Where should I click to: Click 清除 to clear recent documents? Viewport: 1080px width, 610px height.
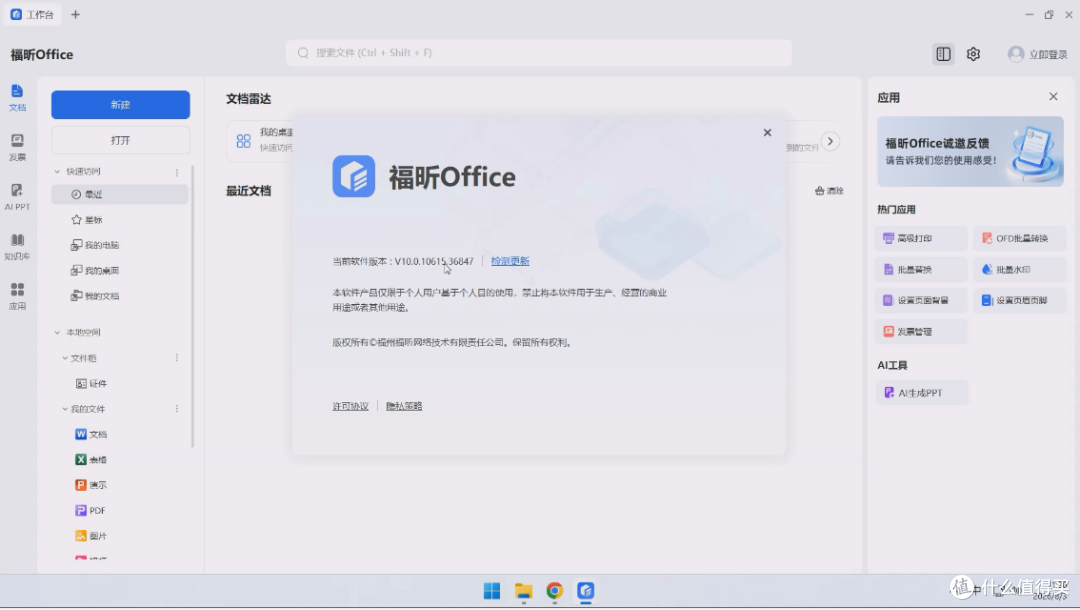[829, 191]
